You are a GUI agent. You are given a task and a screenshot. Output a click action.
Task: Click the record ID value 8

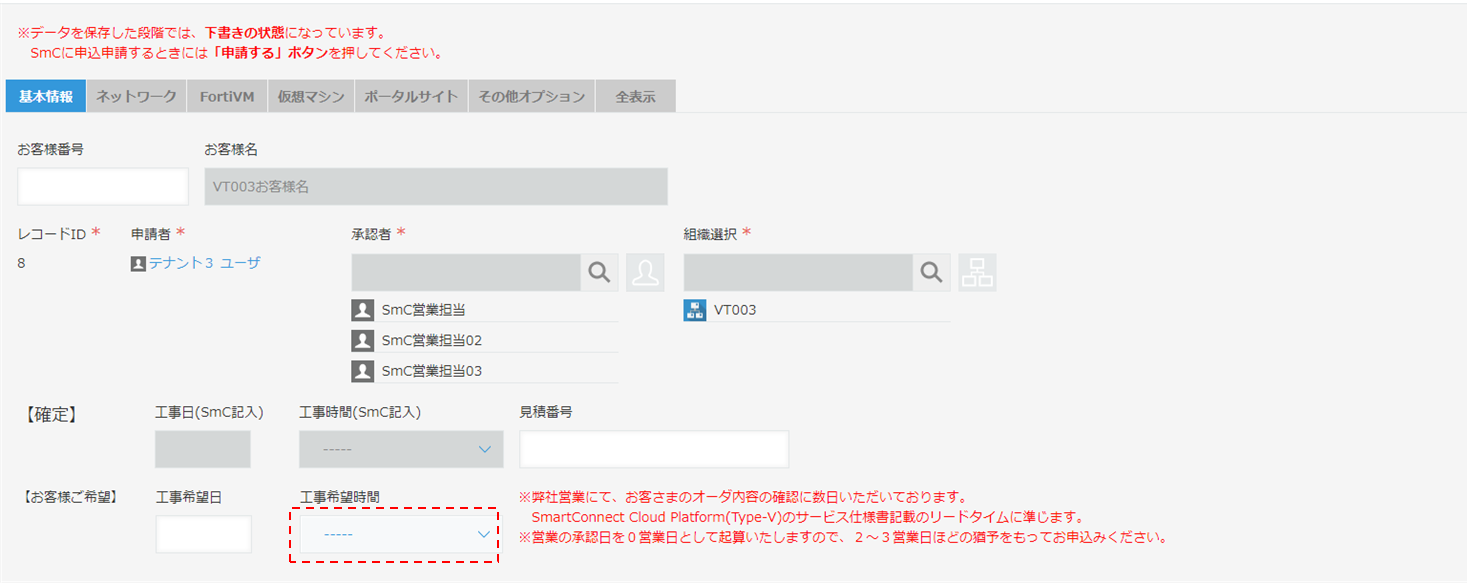22,263
